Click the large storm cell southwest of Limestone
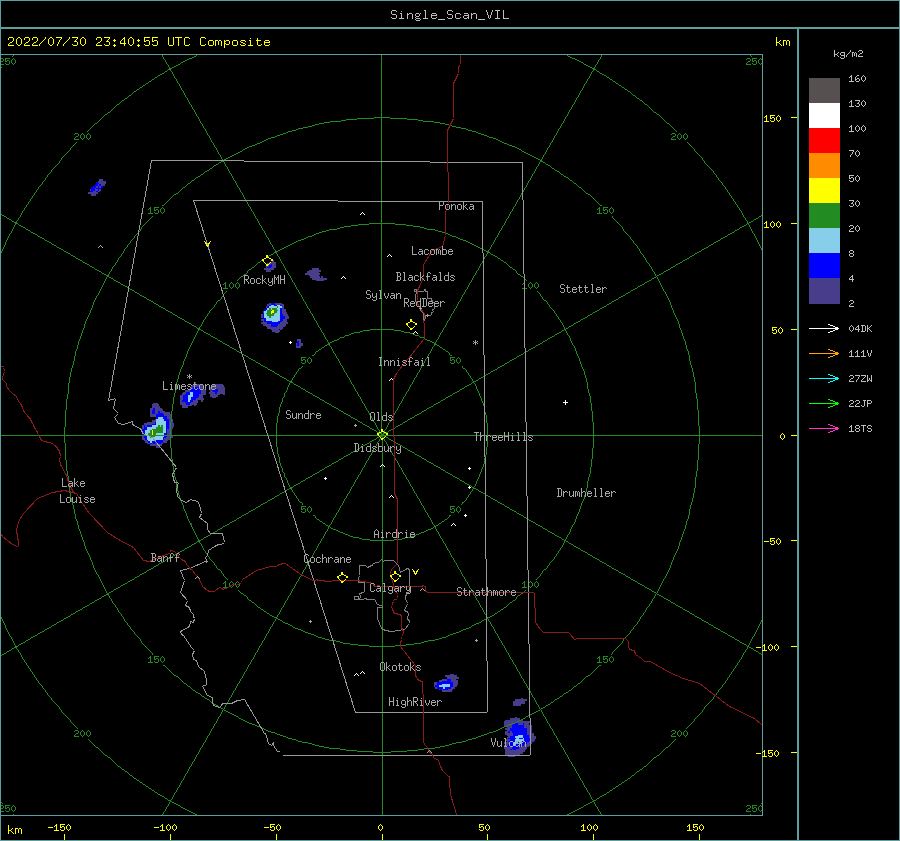Image resolution: width=900 pixels, height=841 pixels. click(x=157, y=426)
